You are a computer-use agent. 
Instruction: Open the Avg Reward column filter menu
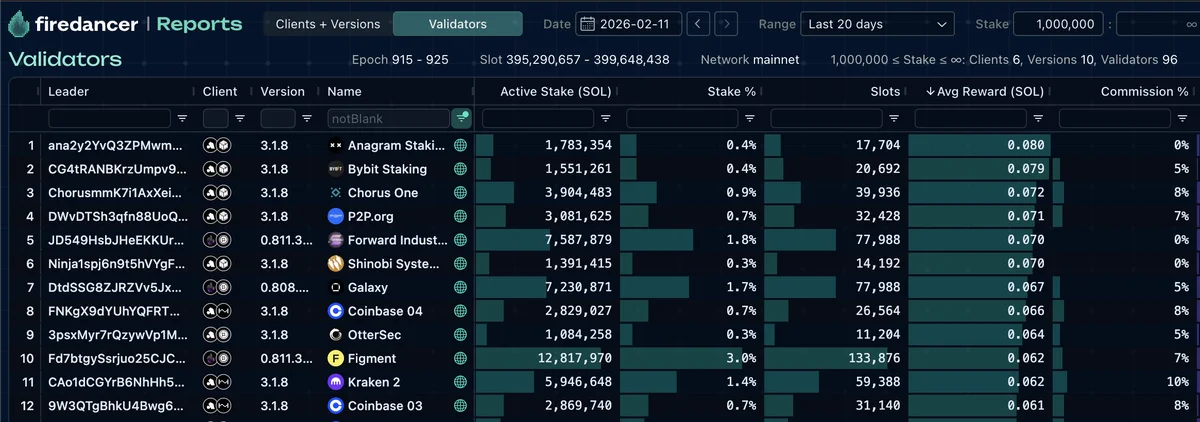(x=1037, y=118)
